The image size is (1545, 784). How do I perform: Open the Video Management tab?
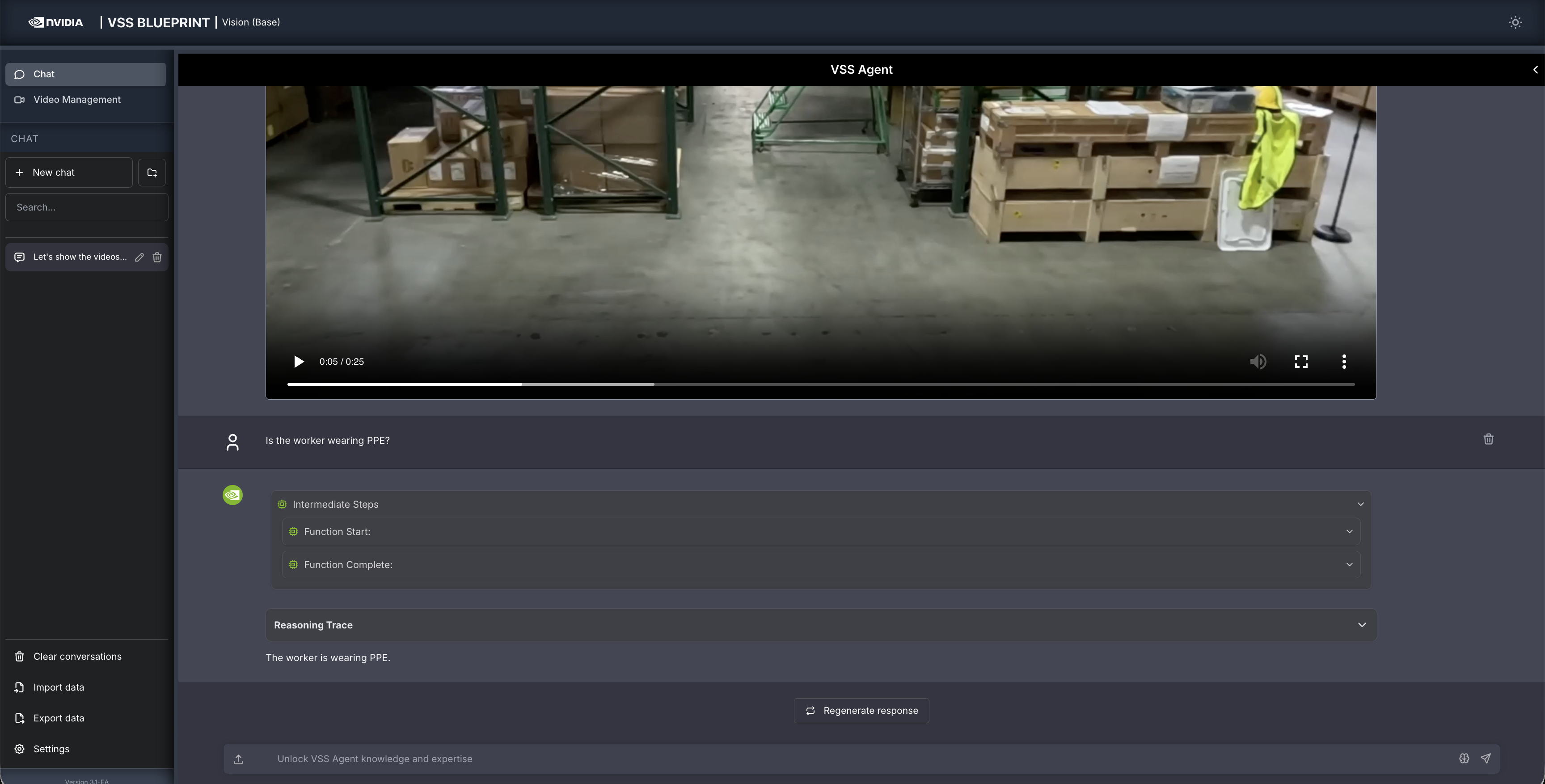(x=77, y=100)
